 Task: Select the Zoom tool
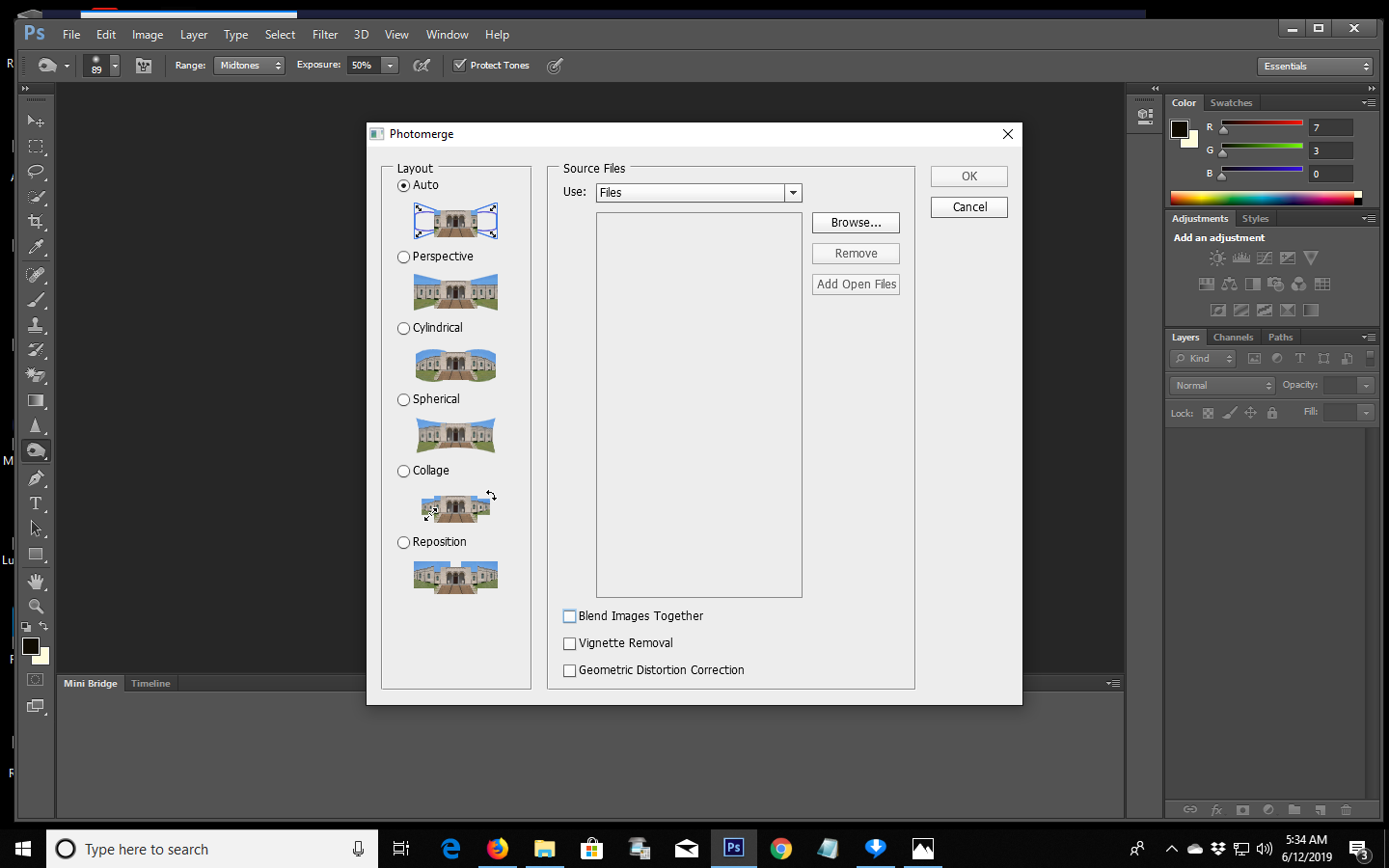coord(36,607)
